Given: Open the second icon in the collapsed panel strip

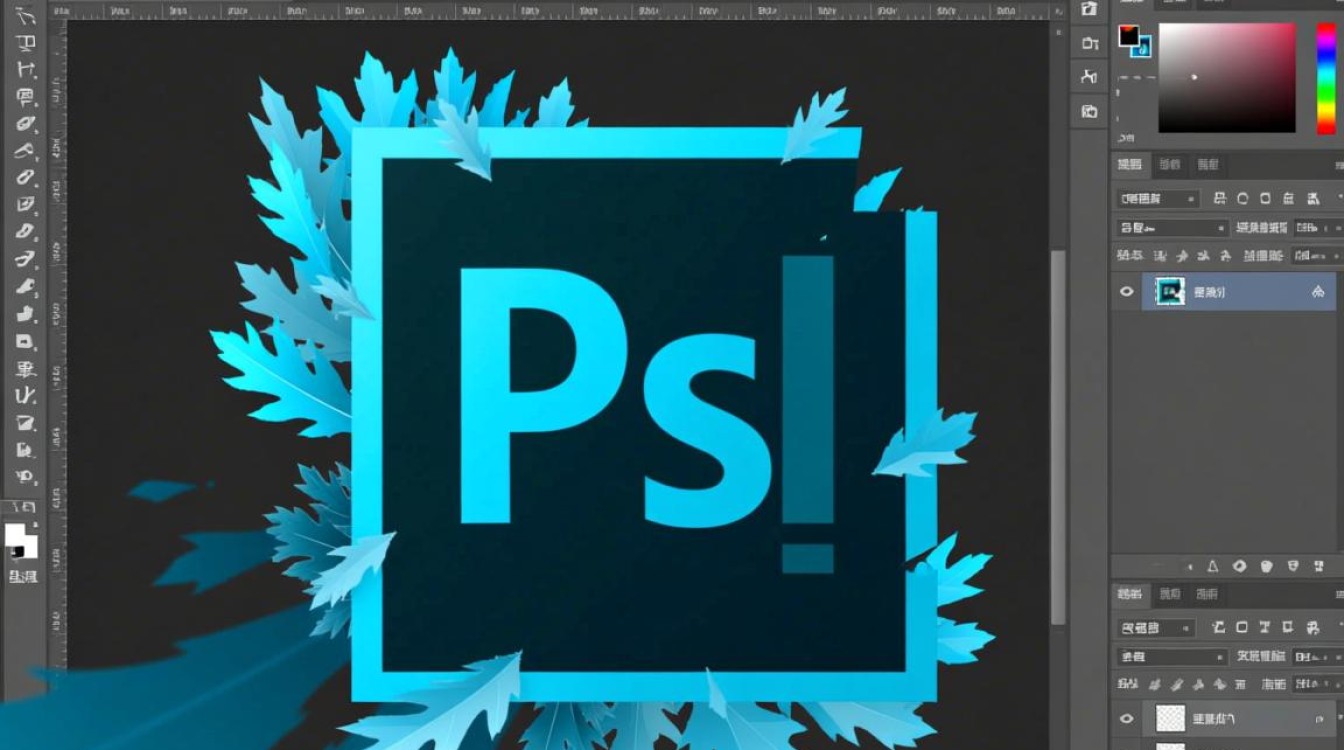Looking at the screenshot, I should (1090, 42).
